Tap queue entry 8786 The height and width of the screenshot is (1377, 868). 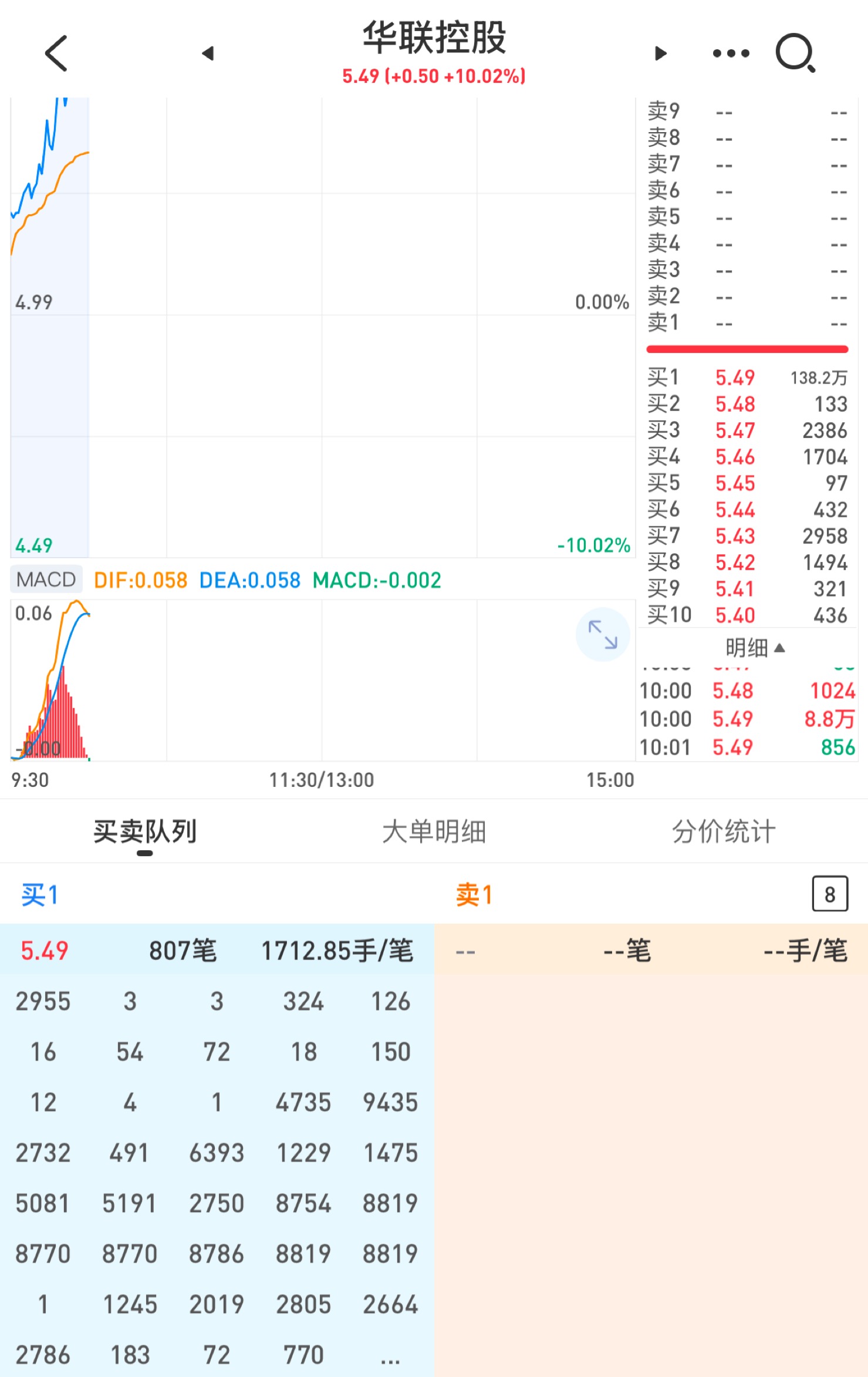point(217,1254)
